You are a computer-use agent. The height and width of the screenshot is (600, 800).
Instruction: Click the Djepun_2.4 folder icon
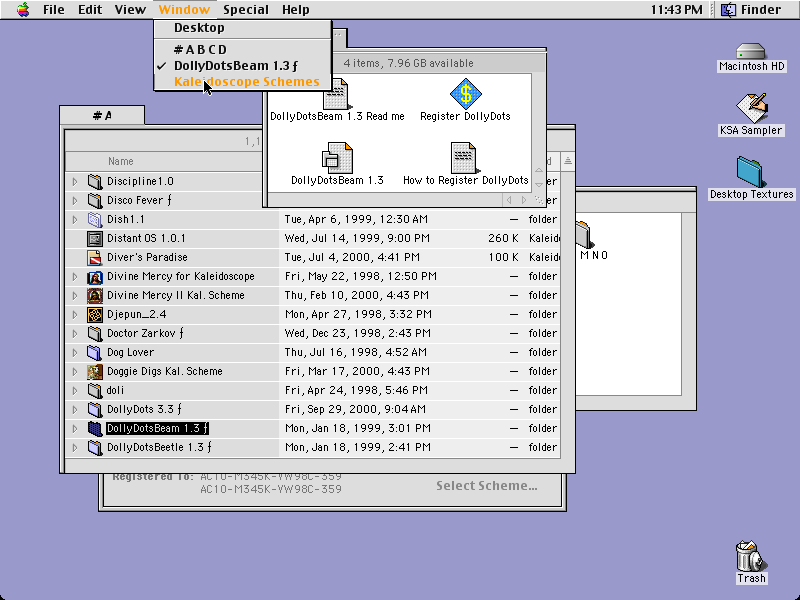[94, 314]
